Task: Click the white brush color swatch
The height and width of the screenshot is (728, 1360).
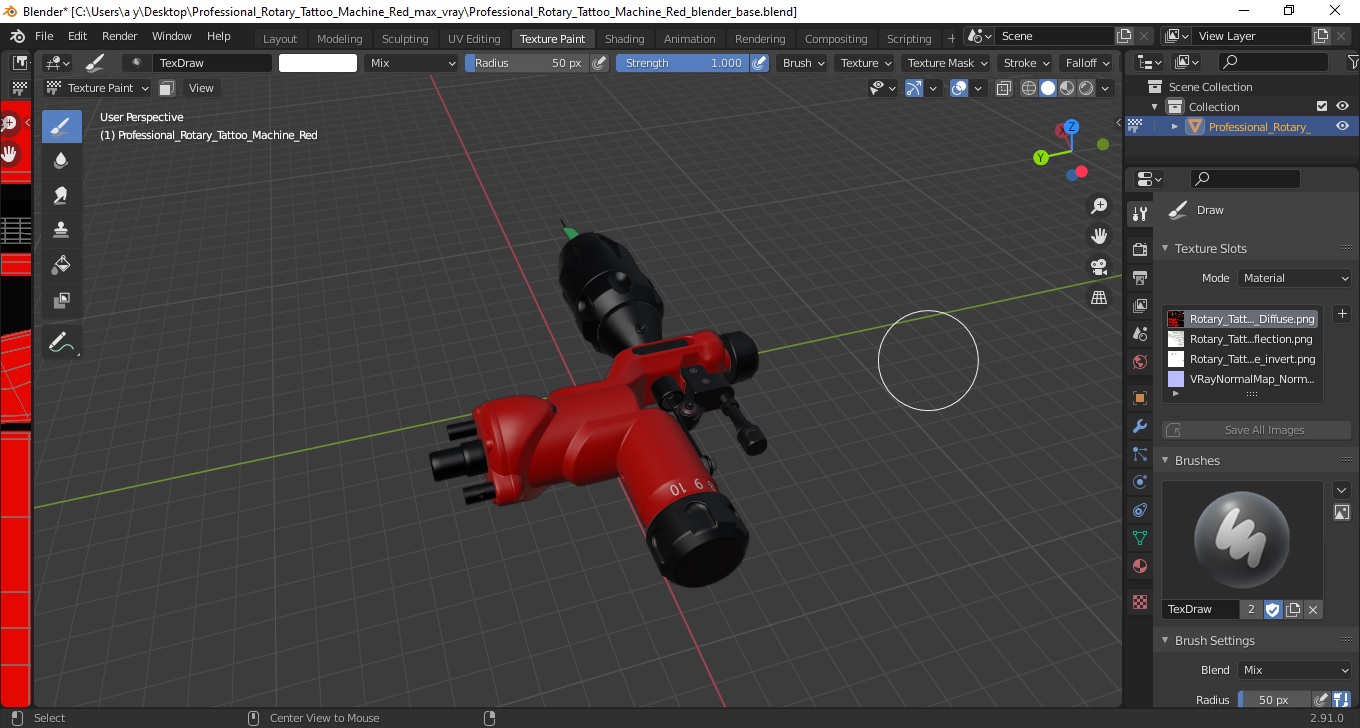Action: pos(318,63)
